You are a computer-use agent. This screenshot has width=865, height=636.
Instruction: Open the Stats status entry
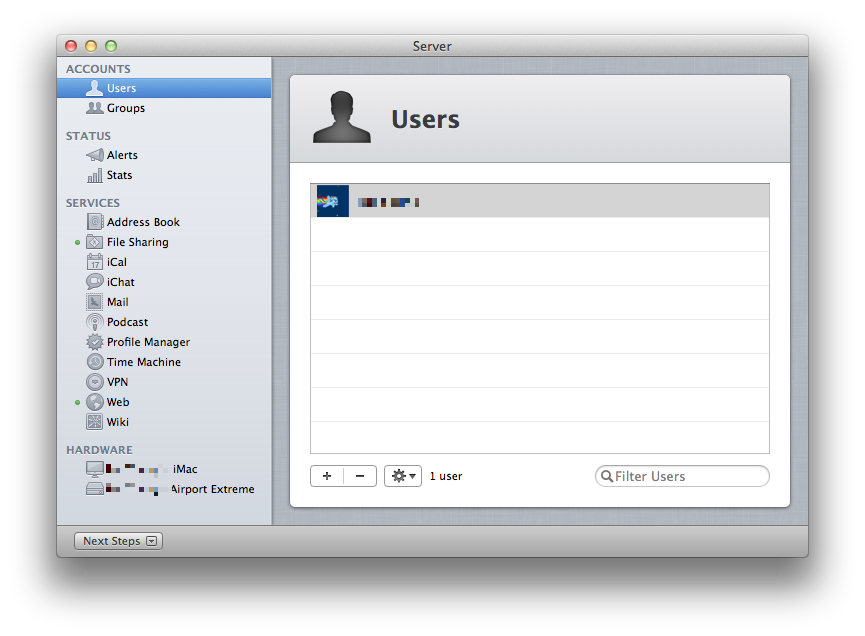[120, 175]
